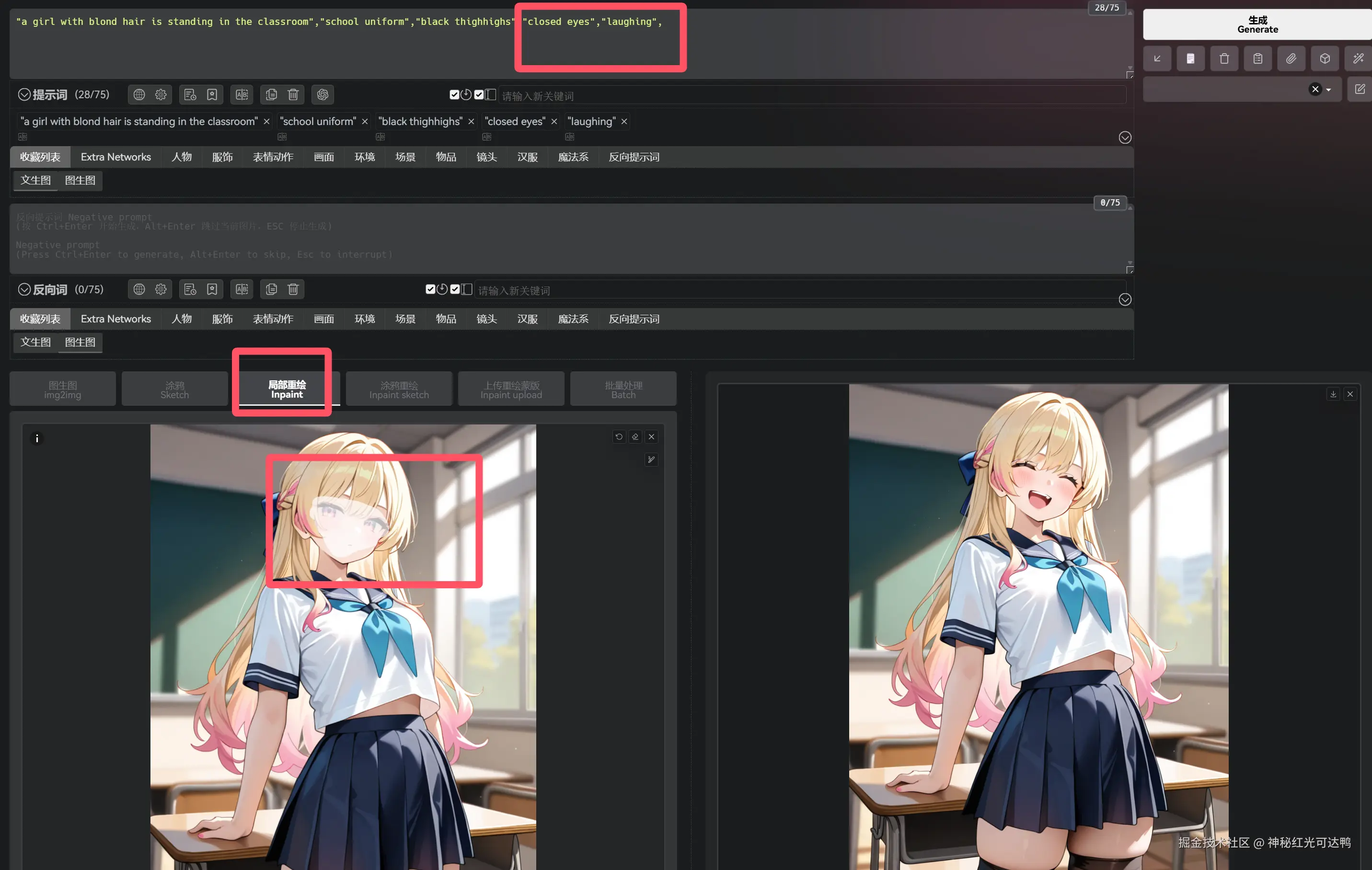Collapse the prompt tags row with the chevron
1372x870 pixels.
tap(1125, 137)
